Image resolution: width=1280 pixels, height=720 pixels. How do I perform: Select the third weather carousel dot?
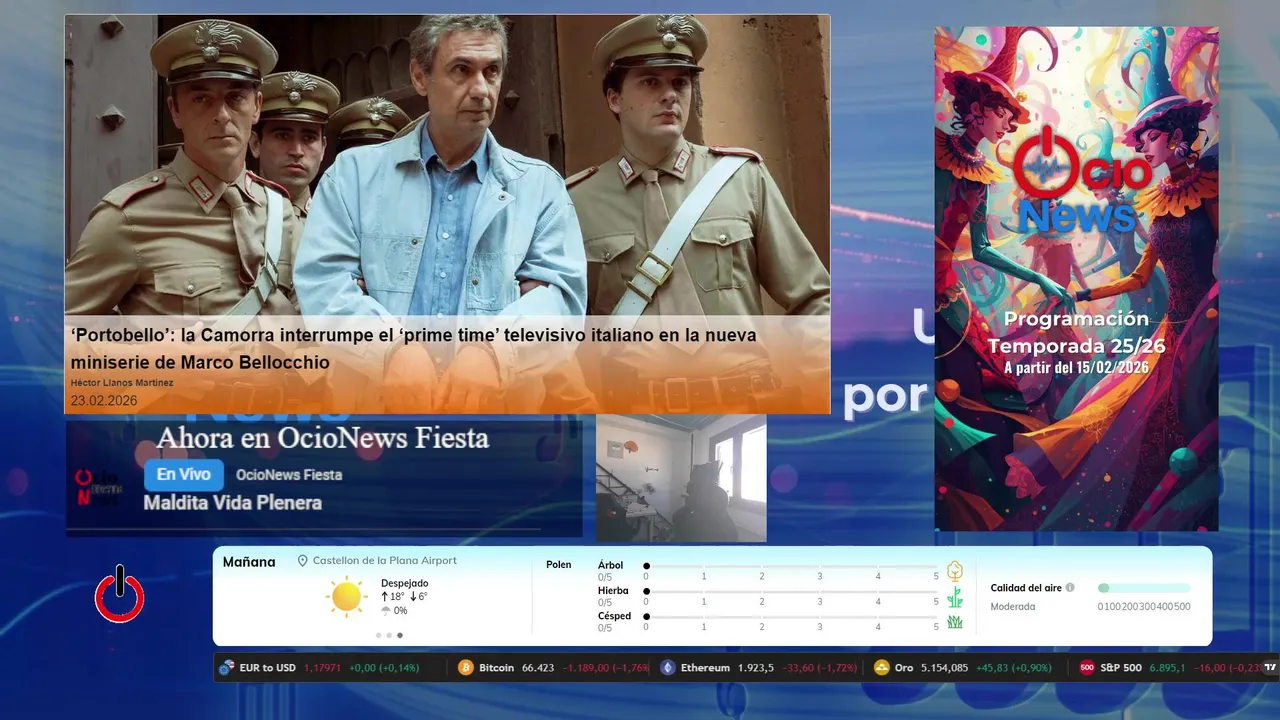coord(400,635)
